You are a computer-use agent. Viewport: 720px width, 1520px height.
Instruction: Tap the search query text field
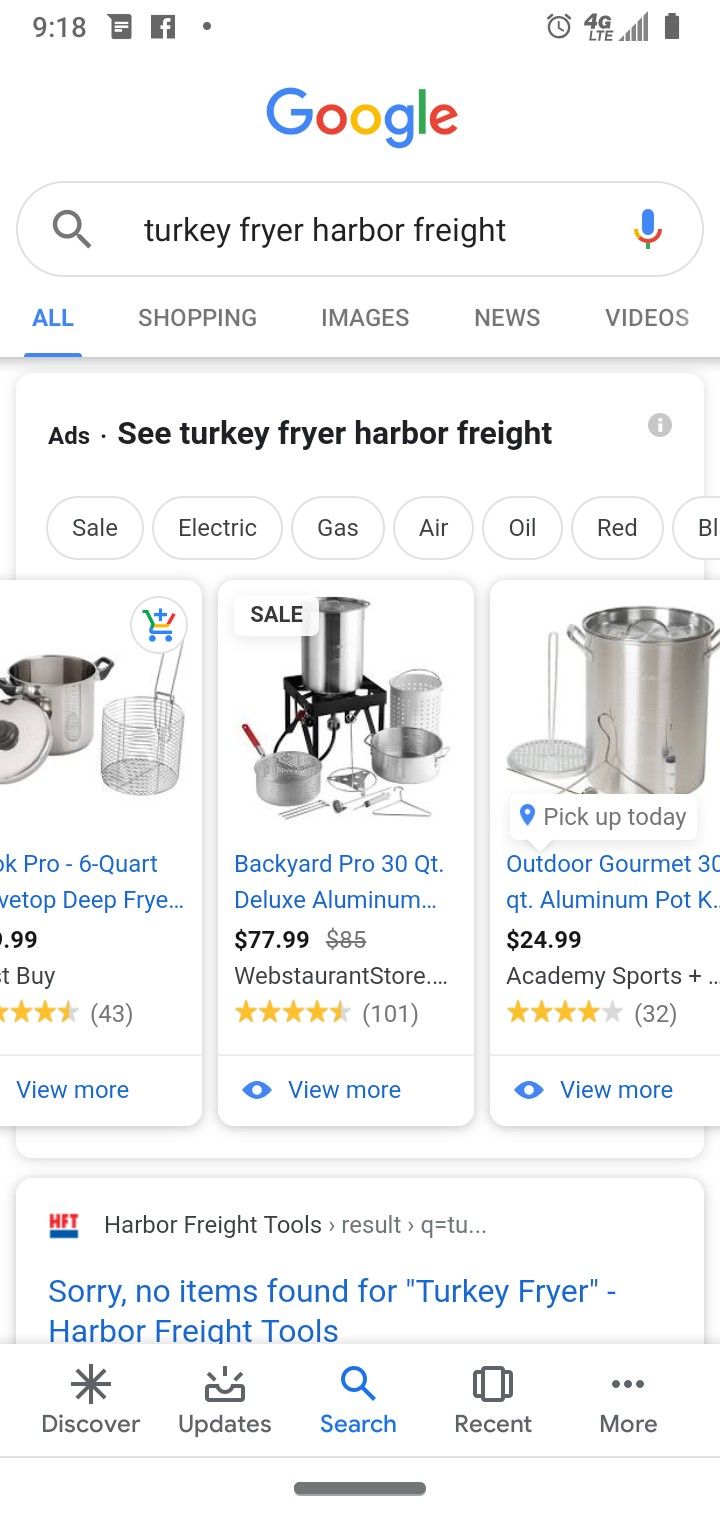coord(325,230)
